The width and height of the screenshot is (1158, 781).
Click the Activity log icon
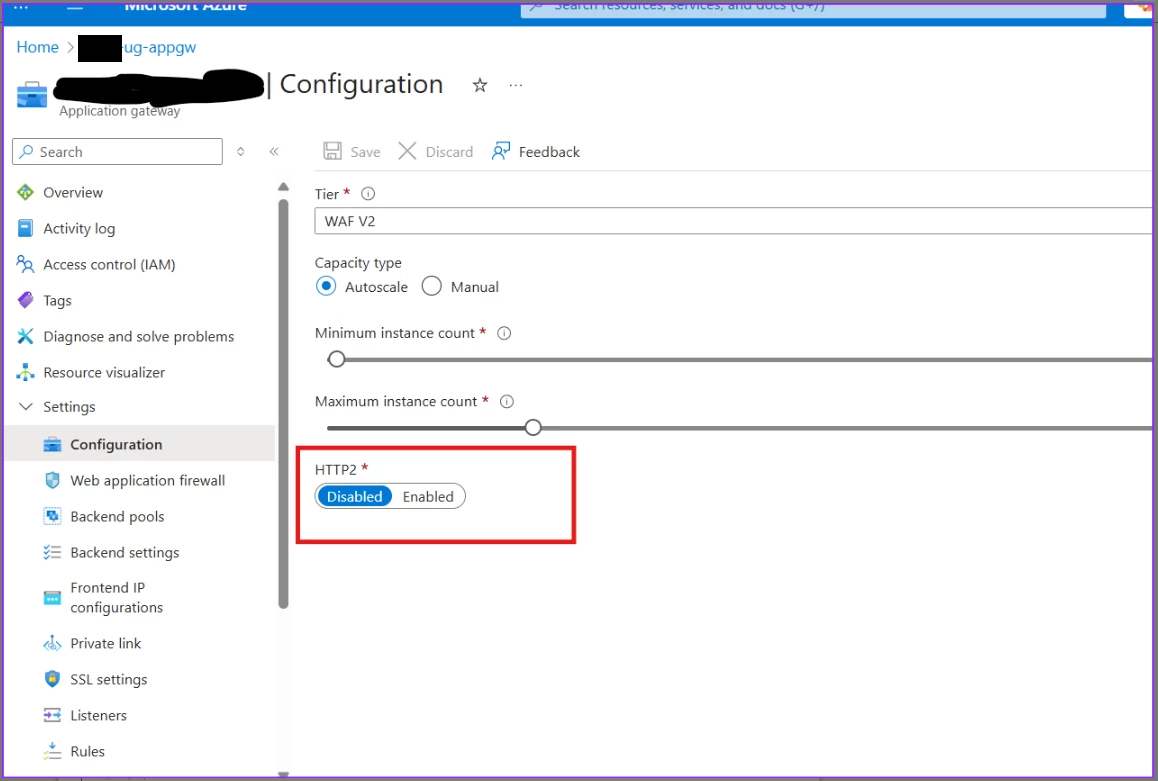click(x=25, y=228)
